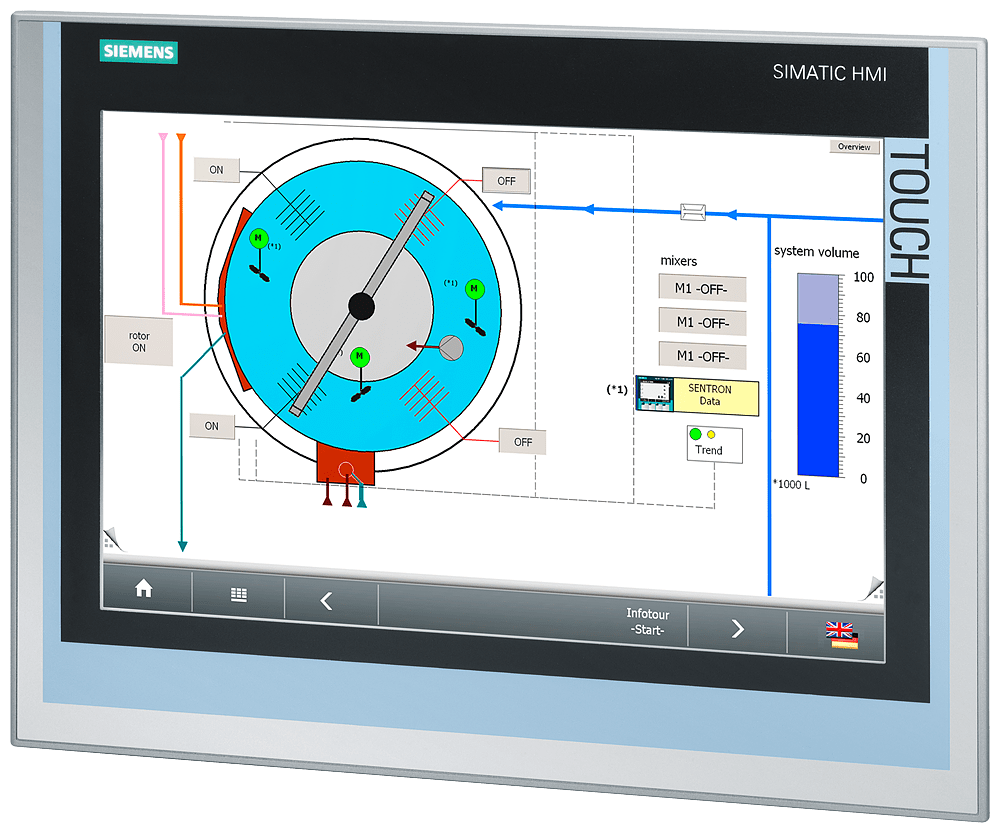Open the screen keyboard grid icon
Viewport: 1000px width, 833px height.
238,594
